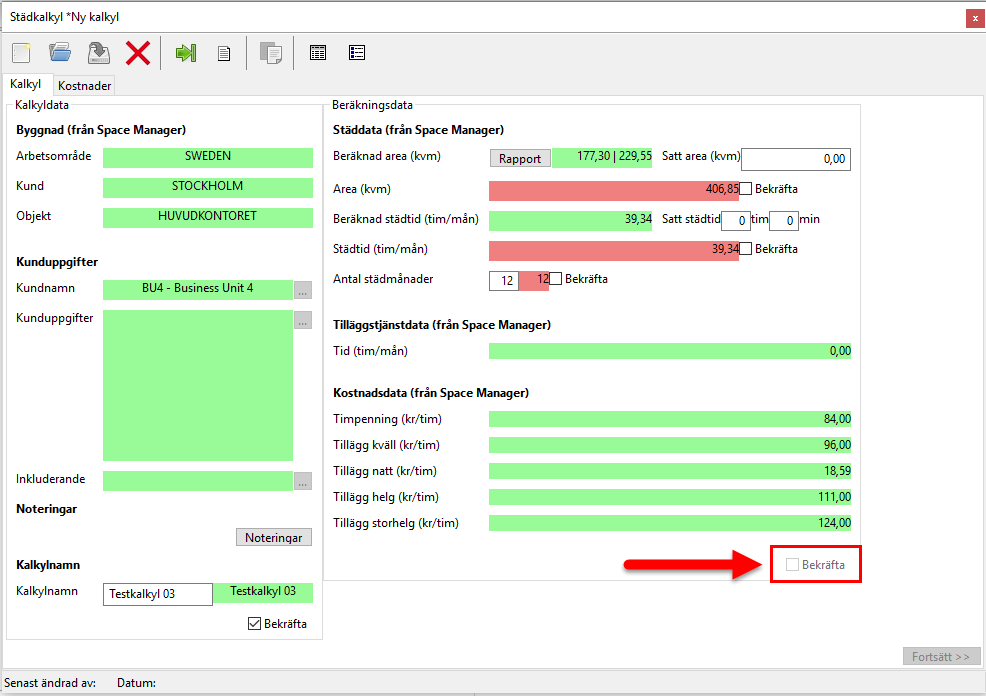
Task: Click the detail list view toolbar icon
Action: (357, 53)
